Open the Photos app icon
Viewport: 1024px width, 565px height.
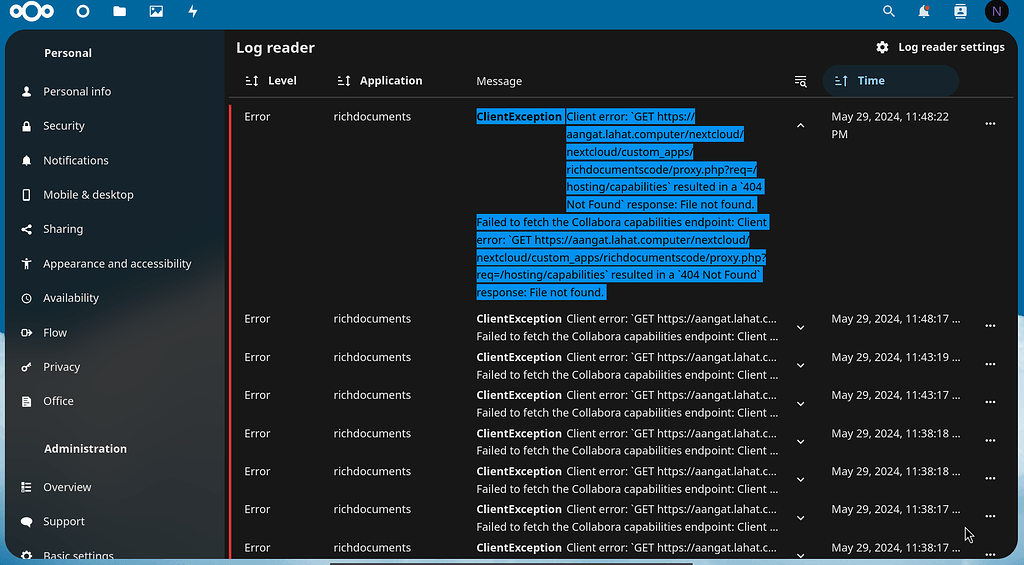pos(156,11)
